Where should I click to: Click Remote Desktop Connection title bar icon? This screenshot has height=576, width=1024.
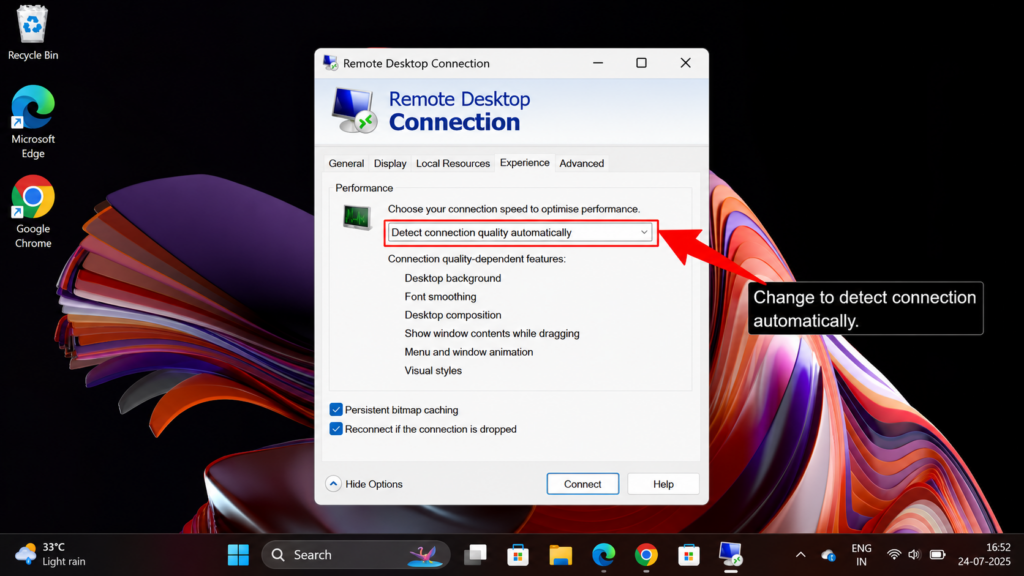(330, 63)
